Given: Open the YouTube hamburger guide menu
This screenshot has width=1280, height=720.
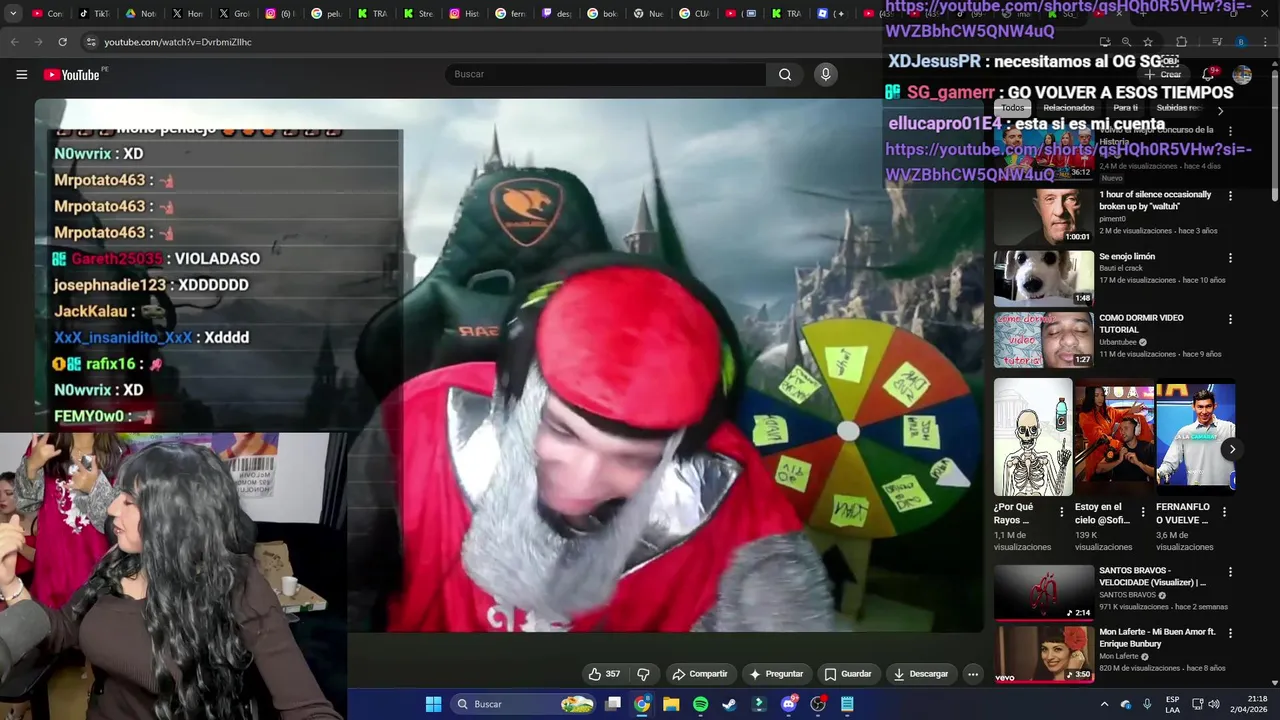Looking at the screenshot, I should (x=21, y=74).
